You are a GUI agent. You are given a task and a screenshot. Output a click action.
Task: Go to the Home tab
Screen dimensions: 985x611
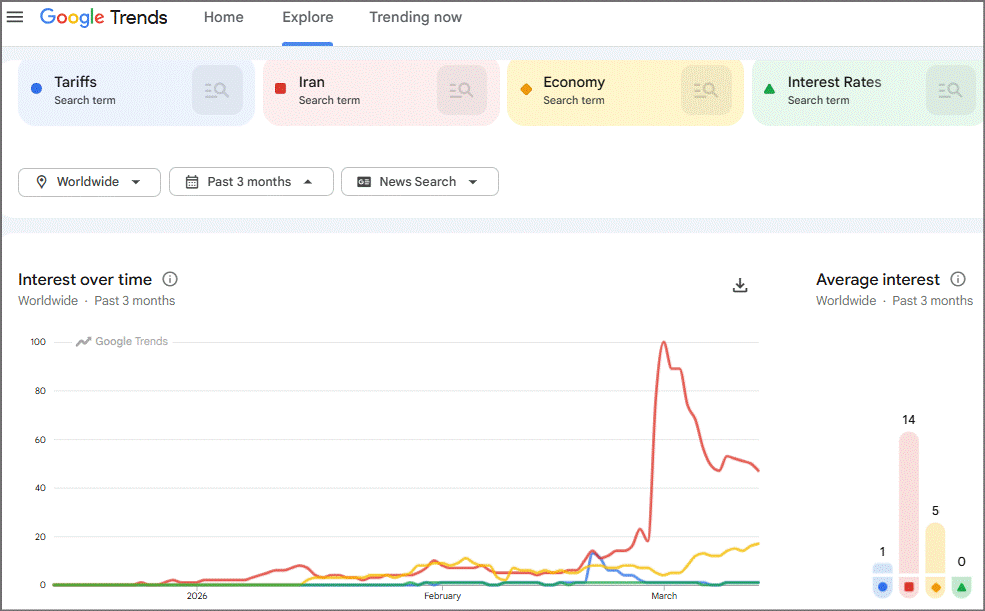point(224,17)
